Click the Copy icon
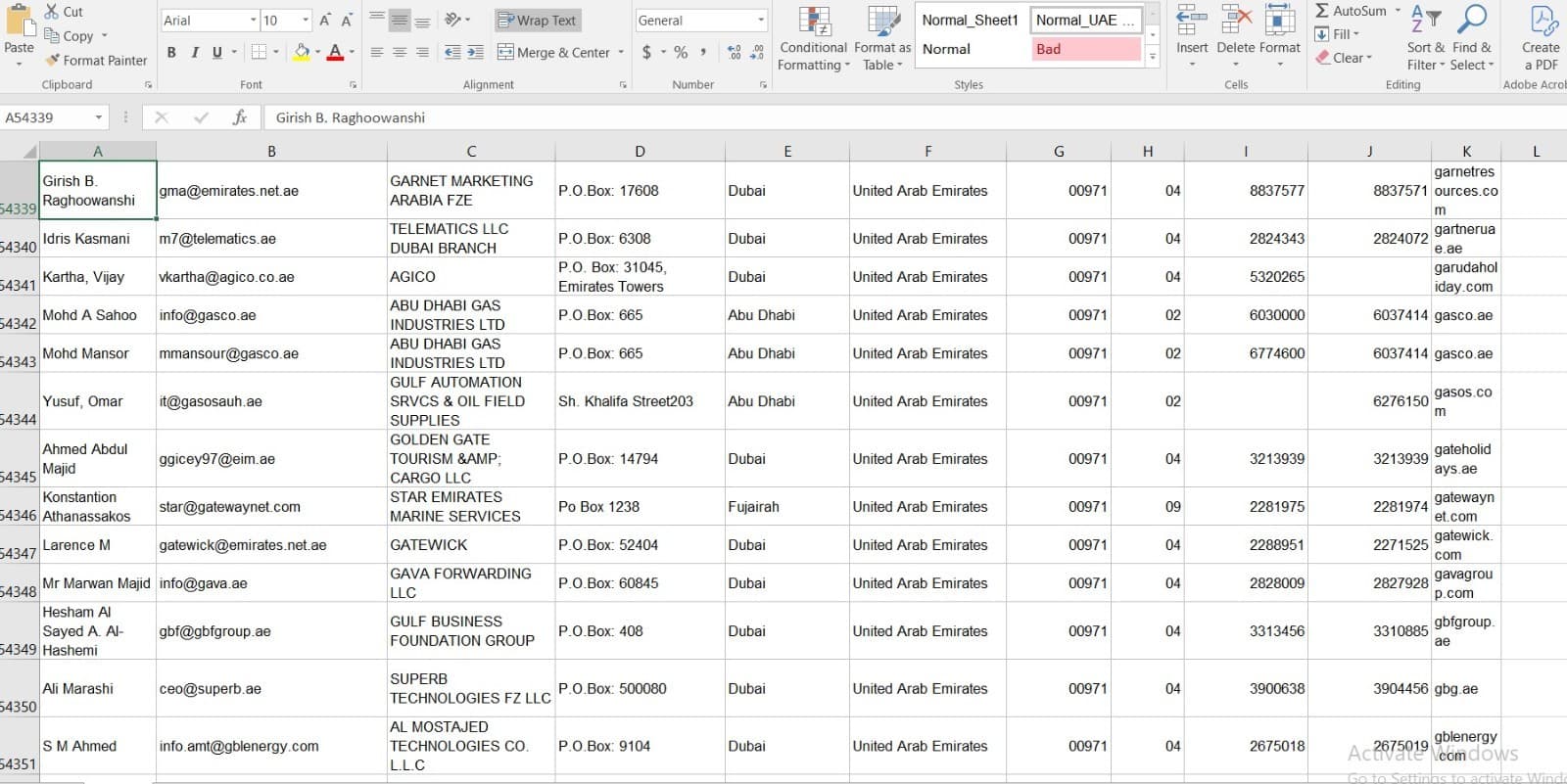 pos(52,35)
